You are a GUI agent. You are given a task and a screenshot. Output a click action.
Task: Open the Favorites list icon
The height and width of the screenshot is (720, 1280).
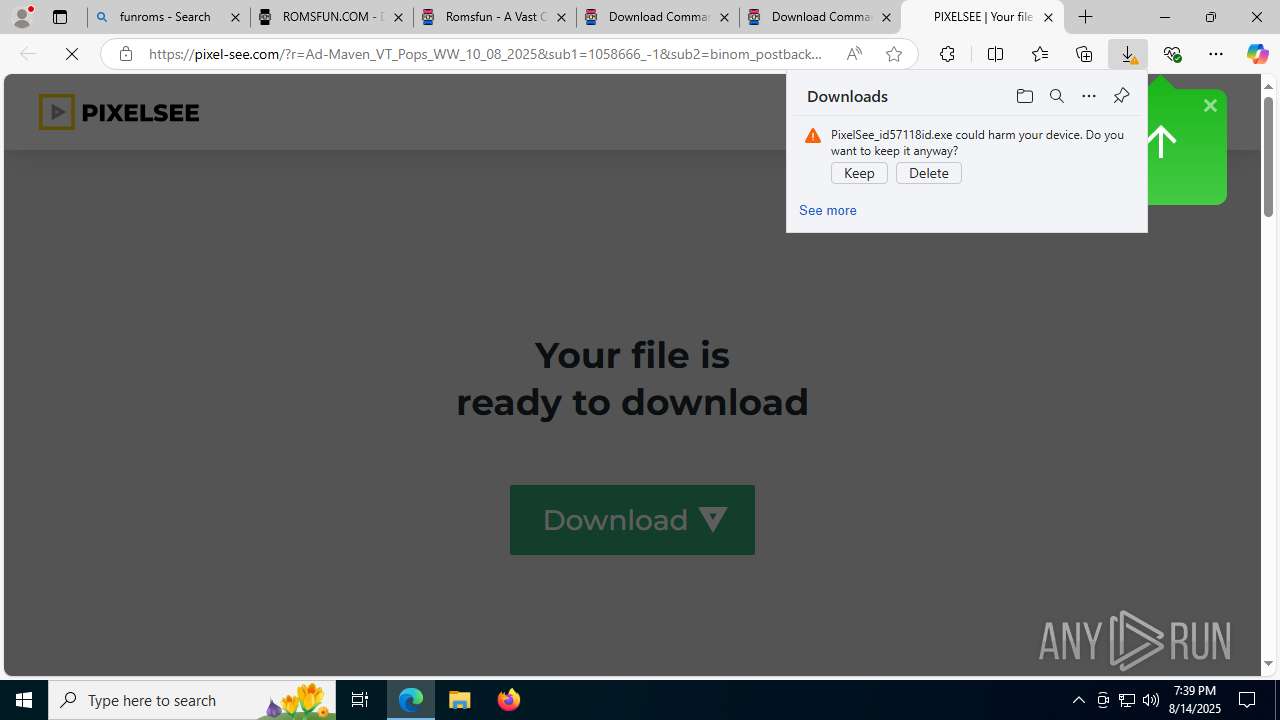click(x=1039, y=54)
